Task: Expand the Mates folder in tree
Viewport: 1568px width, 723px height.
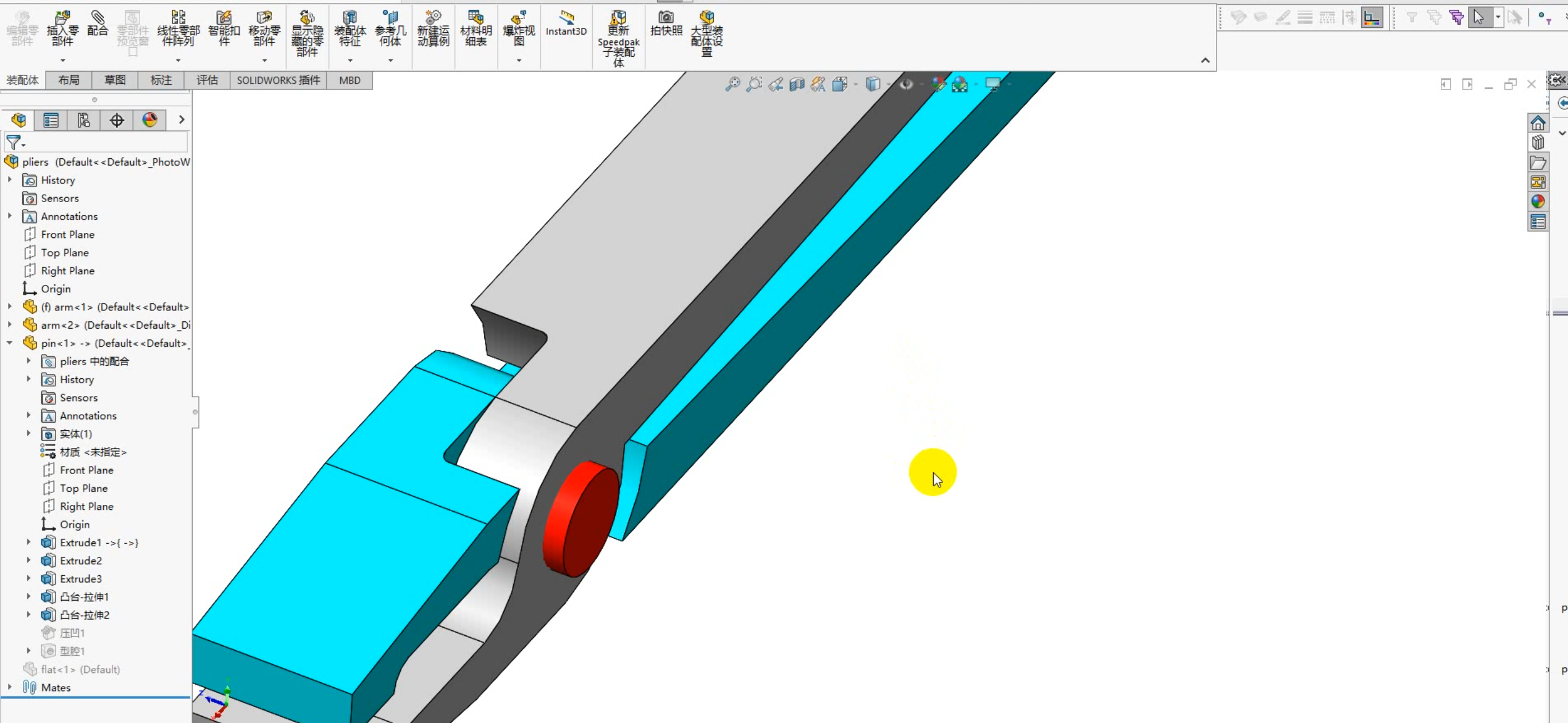Action: coord(10,687)
